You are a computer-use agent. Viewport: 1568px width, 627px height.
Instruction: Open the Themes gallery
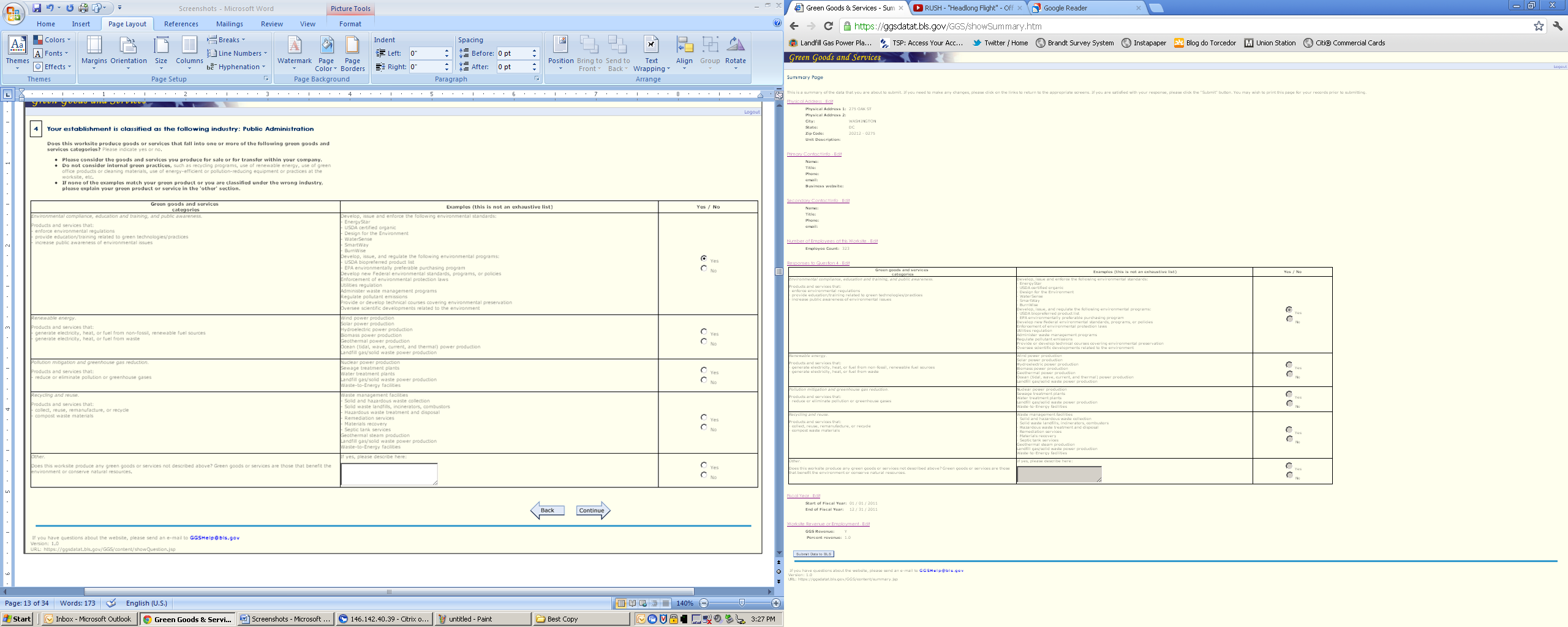coord(17,51)
